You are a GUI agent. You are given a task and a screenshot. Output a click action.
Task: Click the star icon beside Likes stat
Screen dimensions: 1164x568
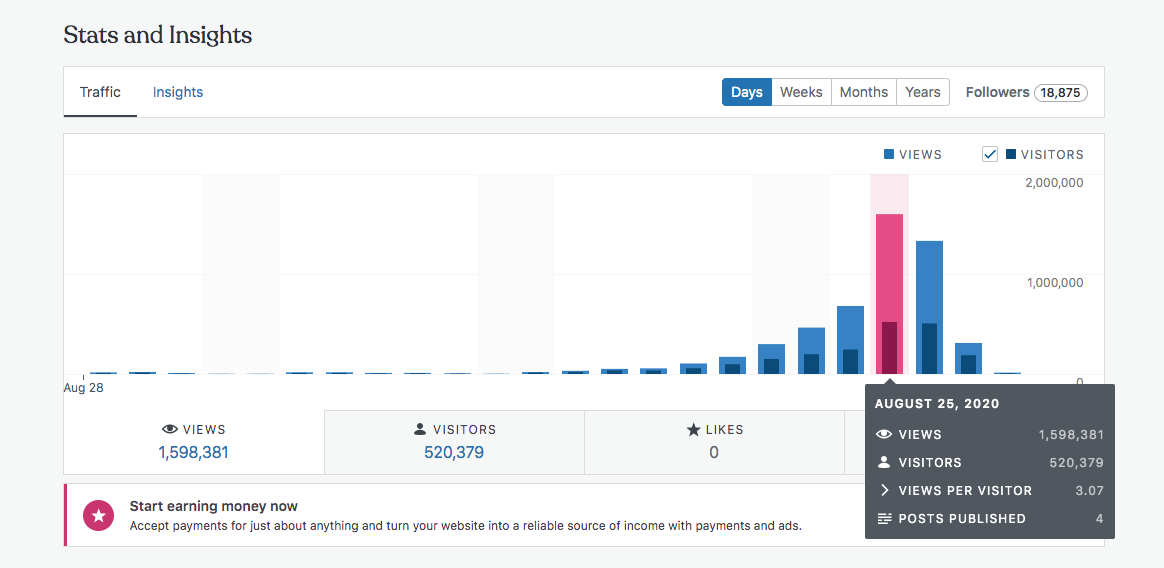pyautogui.click(x=693, y=430)
